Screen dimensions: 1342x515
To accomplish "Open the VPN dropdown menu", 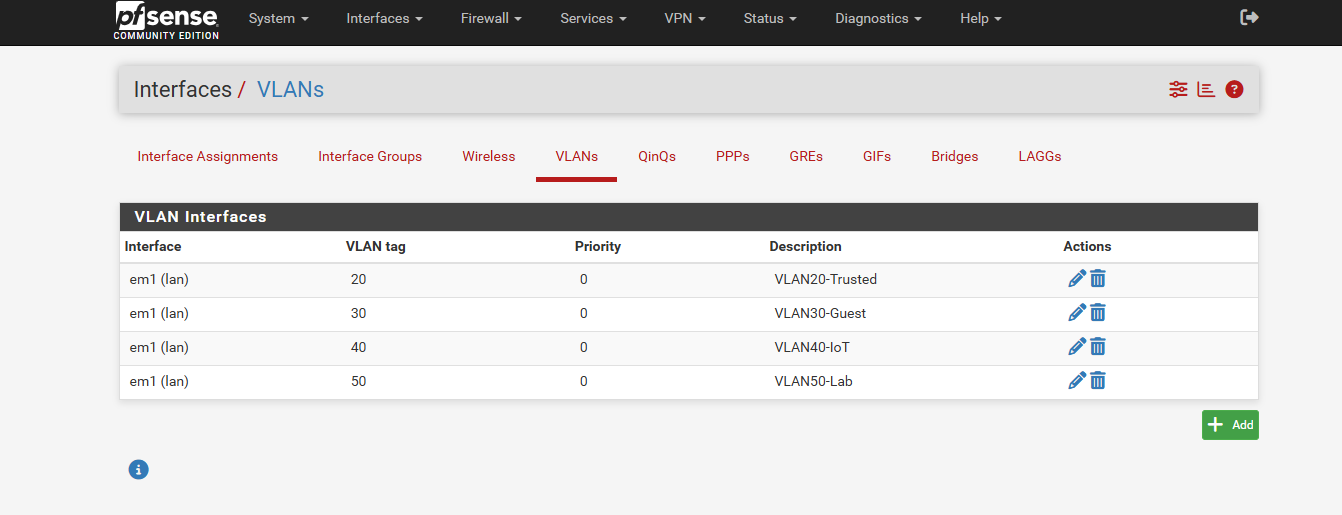I will click(x=684, y=18).
